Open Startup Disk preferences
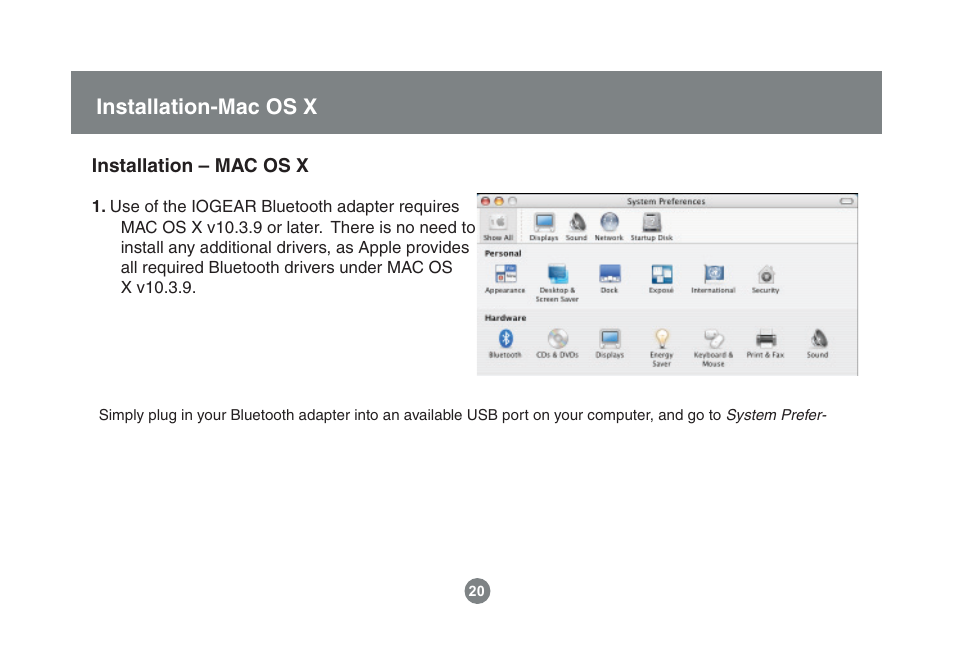The width and height of the screenshot is (954, 664). (652, 227)
